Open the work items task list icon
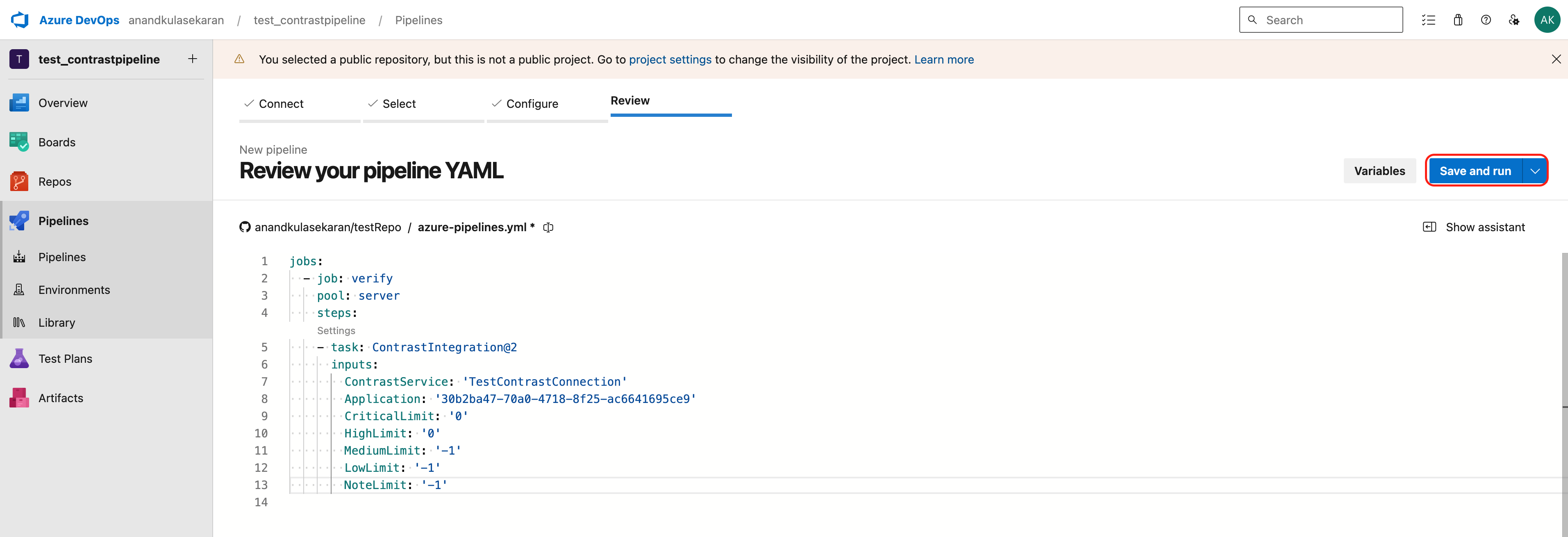The image size is (1568, 537). point(1429,20)
